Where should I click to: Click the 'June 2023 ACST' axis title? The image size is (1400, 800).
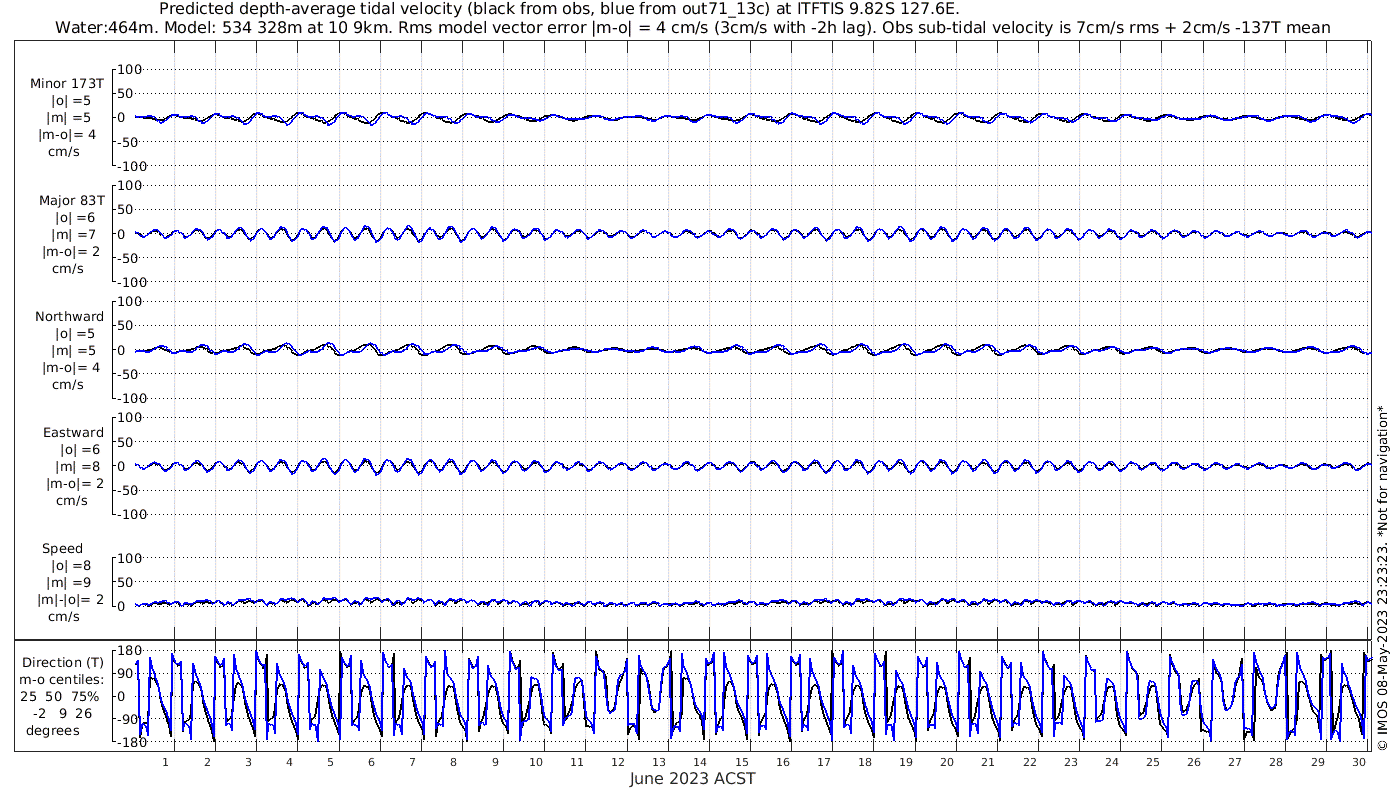pos(692,779)
